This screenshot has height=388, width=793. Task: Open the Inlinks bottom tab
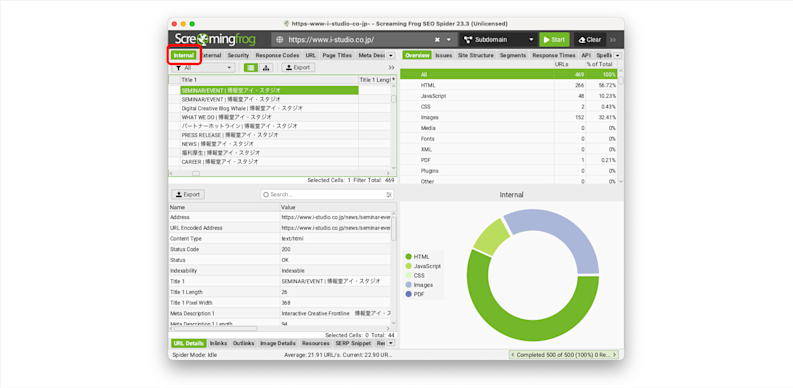click(218, 343)
